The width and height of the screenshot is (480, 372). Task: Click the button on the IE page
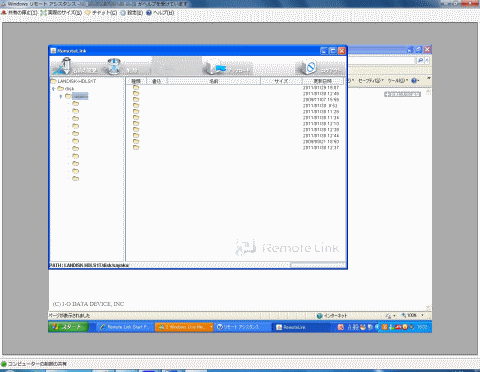click(x=402, y=94)
